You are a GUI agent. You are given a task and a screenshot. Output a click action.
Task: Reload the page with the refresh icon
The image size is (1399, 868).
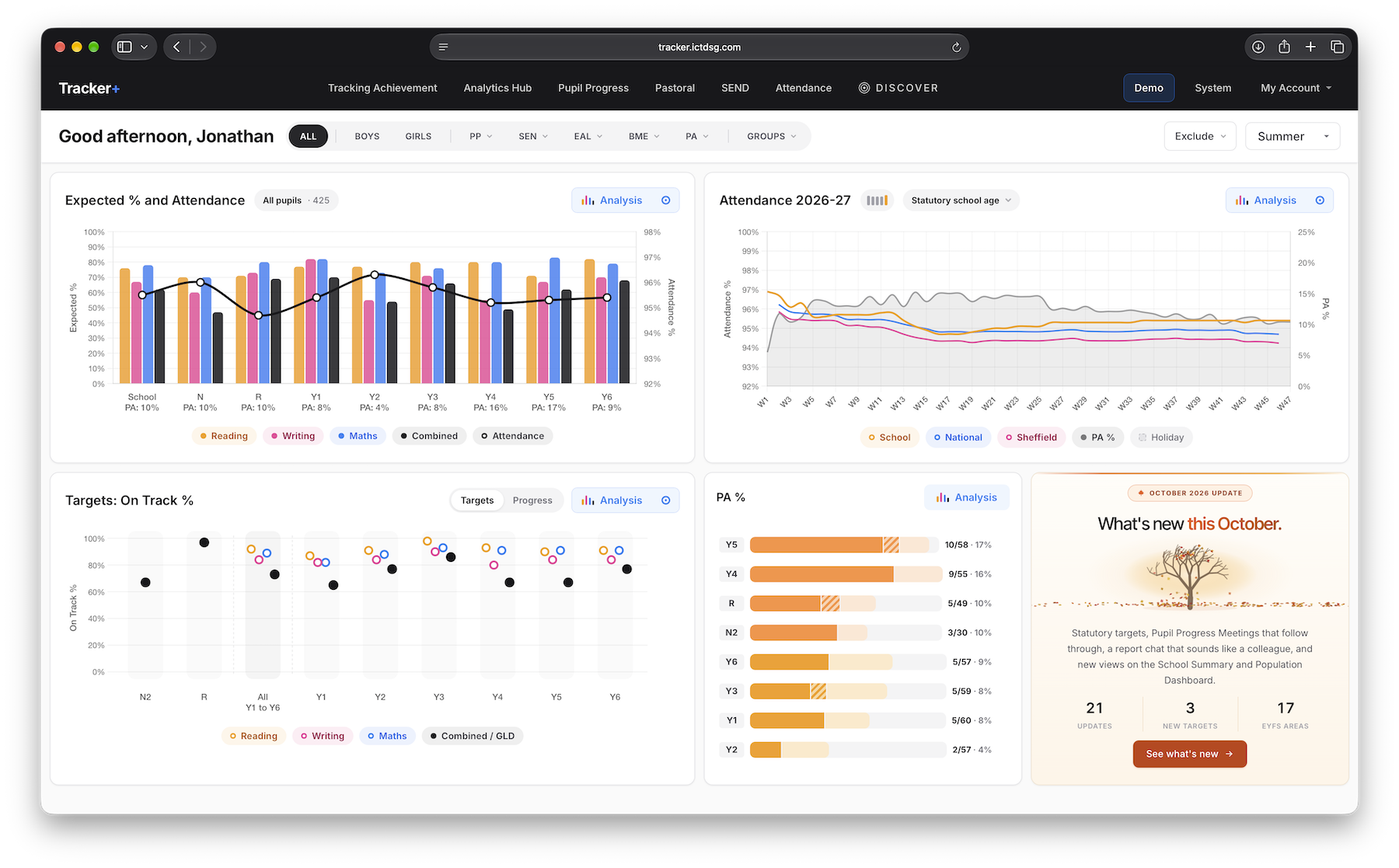pos(956,47)
